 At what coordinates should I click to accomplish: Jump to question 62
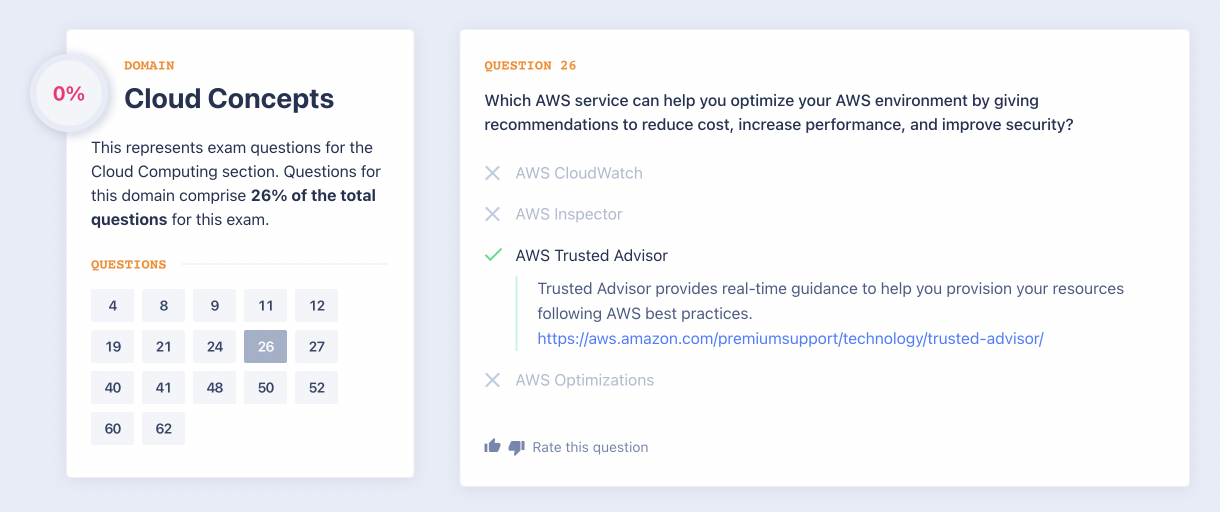(163, 429)
